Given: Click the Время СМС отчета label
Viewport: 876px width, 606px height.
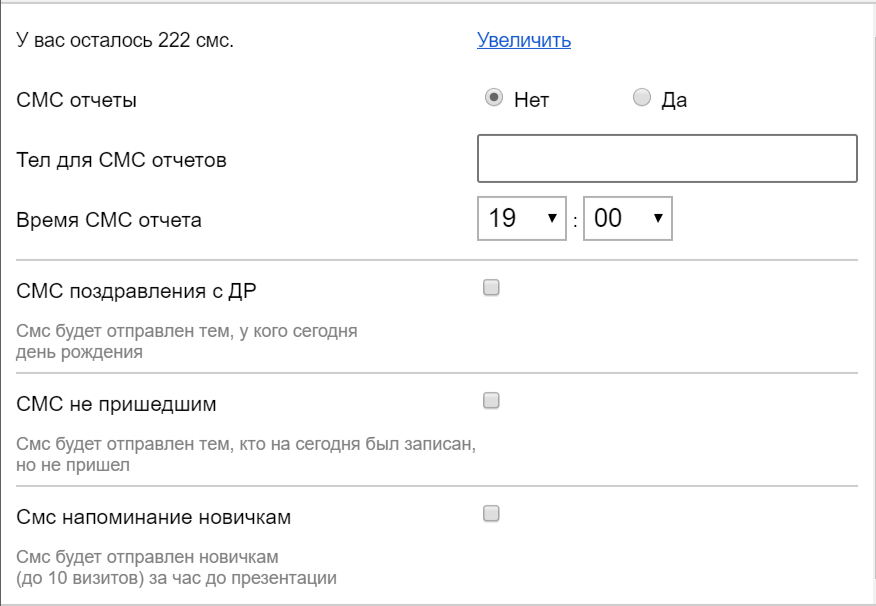Looking at the screenshot, I should point(109,220).
